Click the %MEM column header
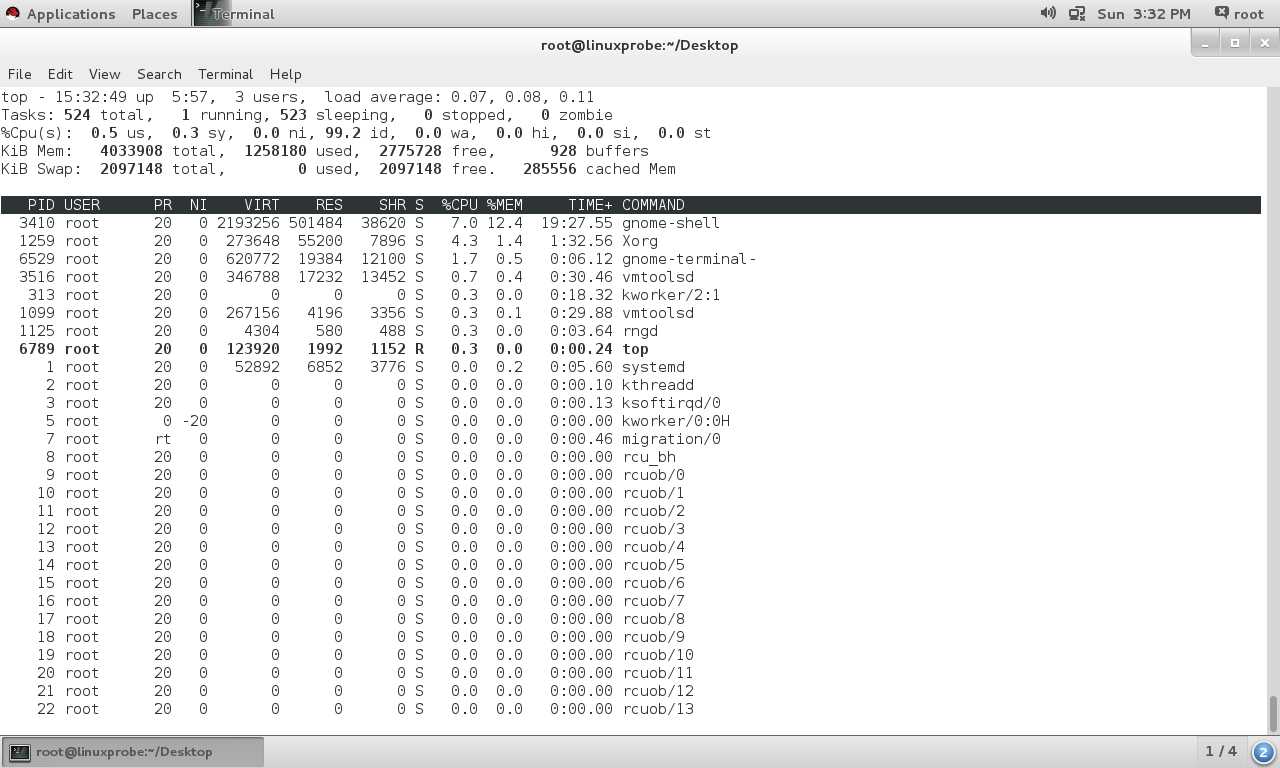Image resolution: width=1280 pixels, height=768 pixels. point(505,205)
